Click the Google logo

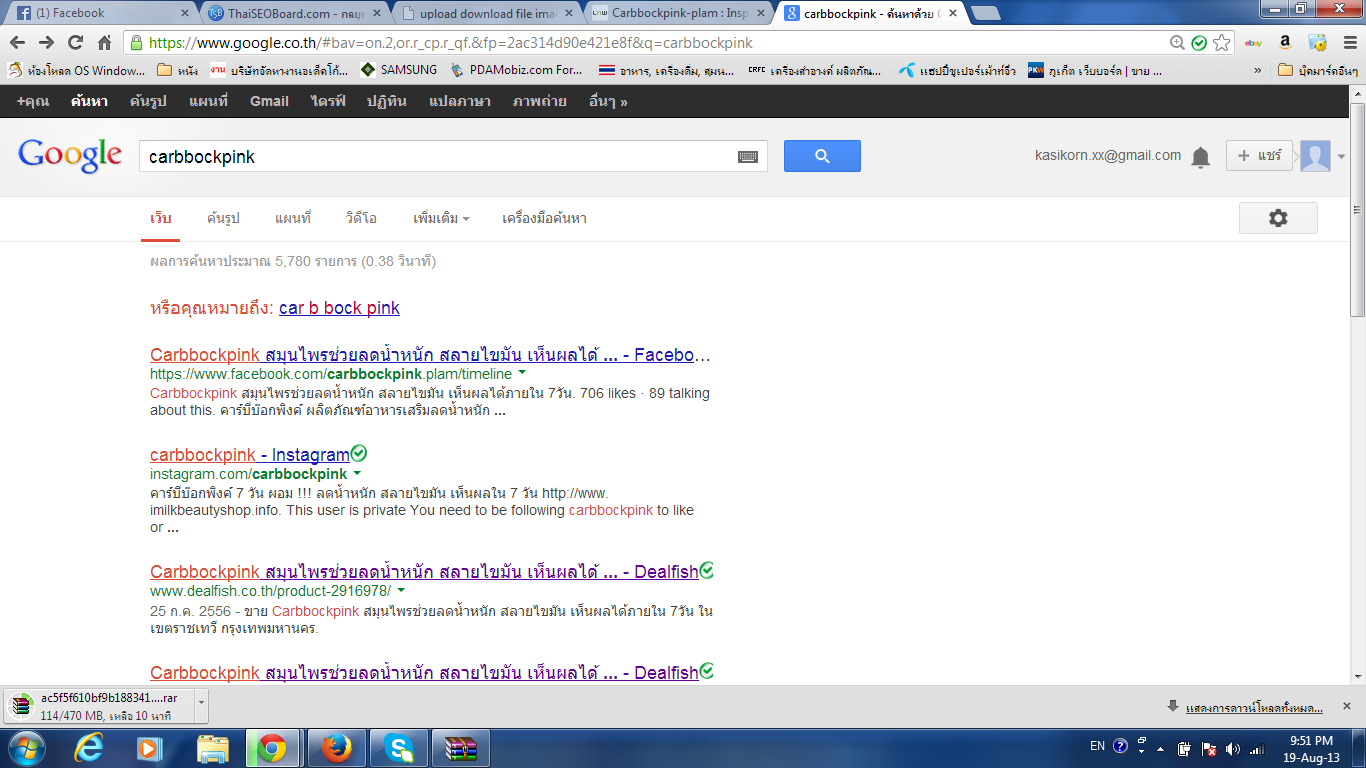tap(70, 156)
